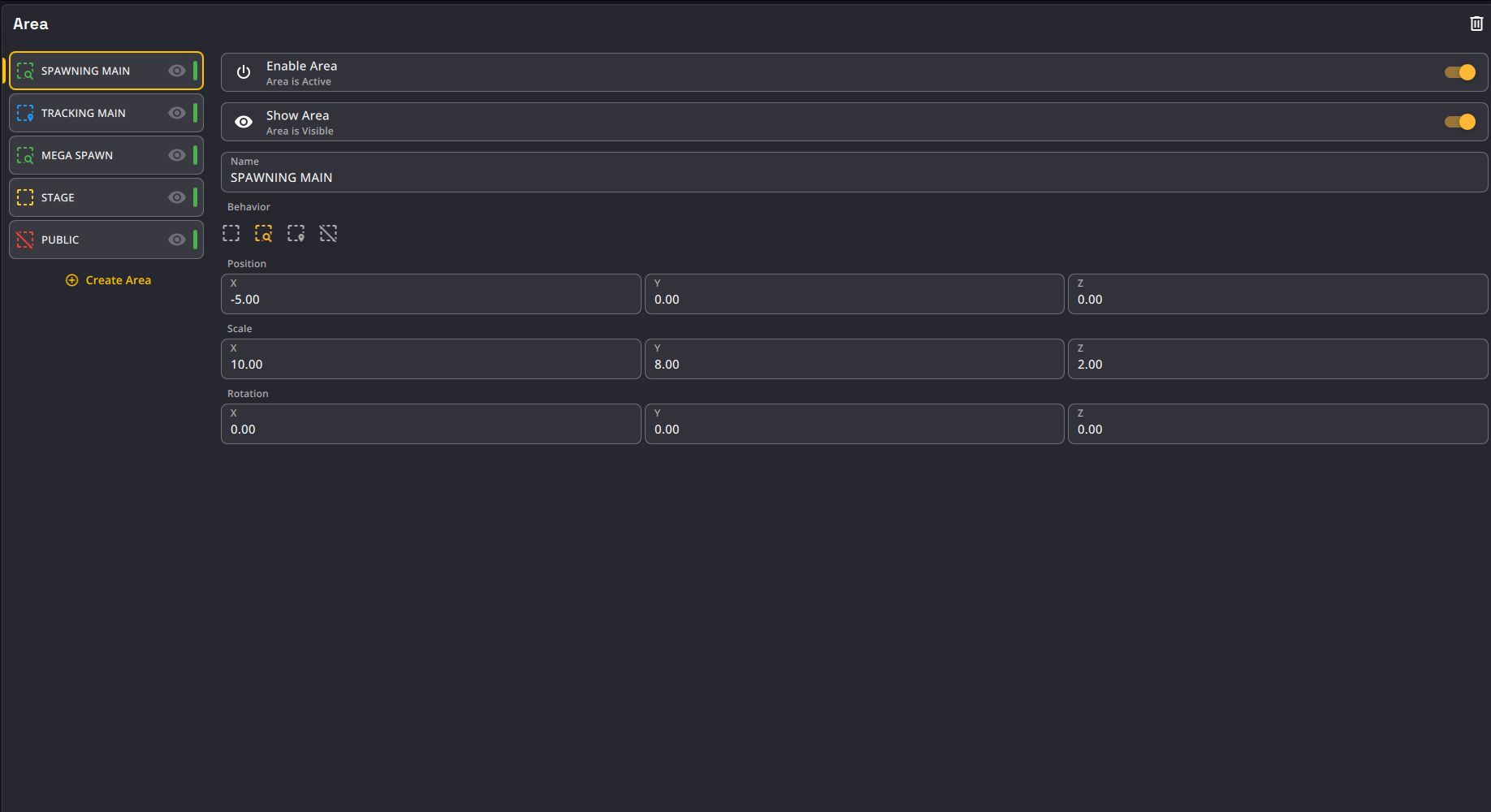Screen dimensions: 1491x812
Task: Toggle visibility of the MEGA SPAWN area
Action: coord(176,155)
